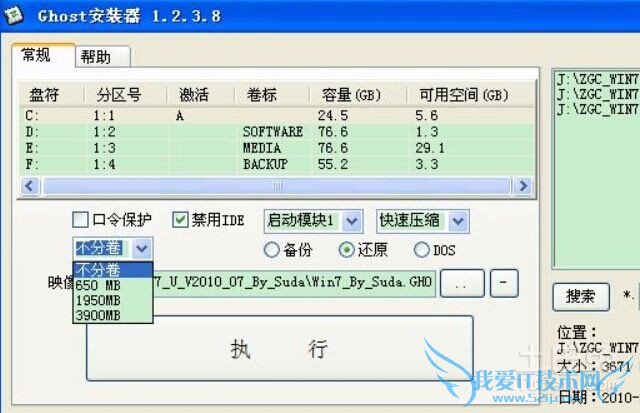Collapse the 不分卷 combo box arrow
640x413 pixels.
142,249
